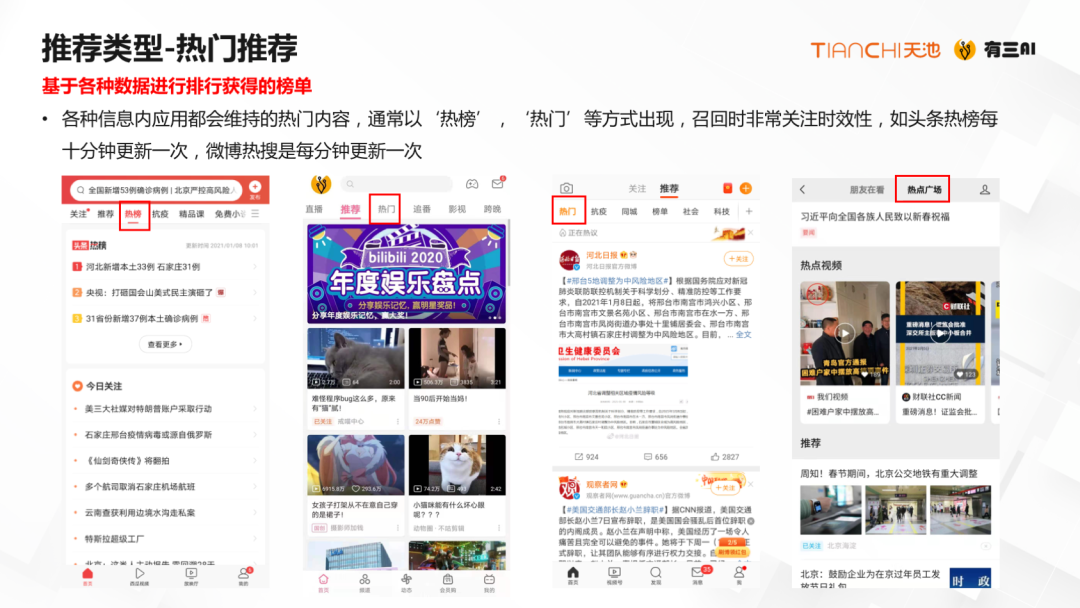
Task: Click Toutiao search input field
Action: [157, 189]
